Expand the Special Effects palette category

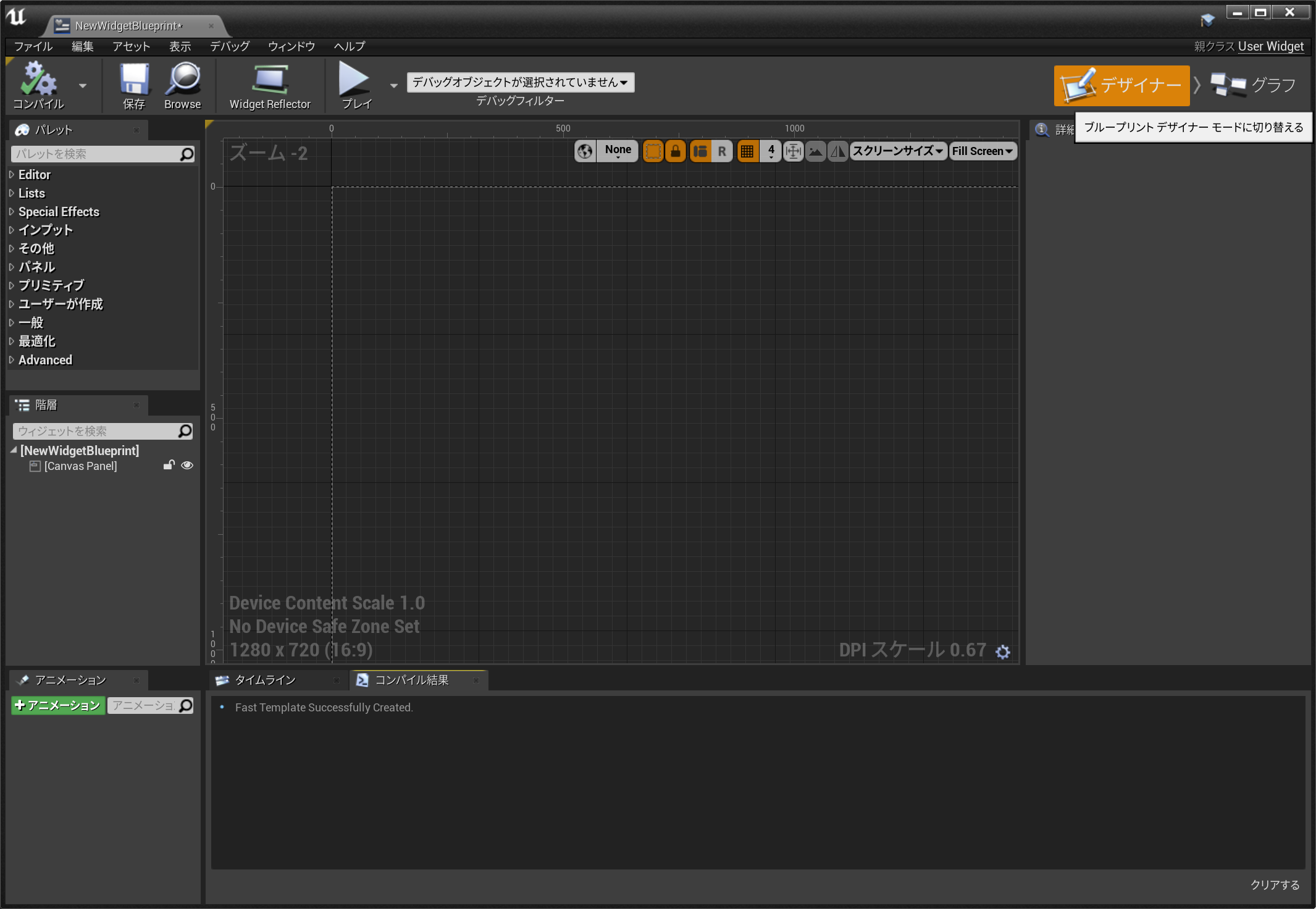[x=59, y=212]
